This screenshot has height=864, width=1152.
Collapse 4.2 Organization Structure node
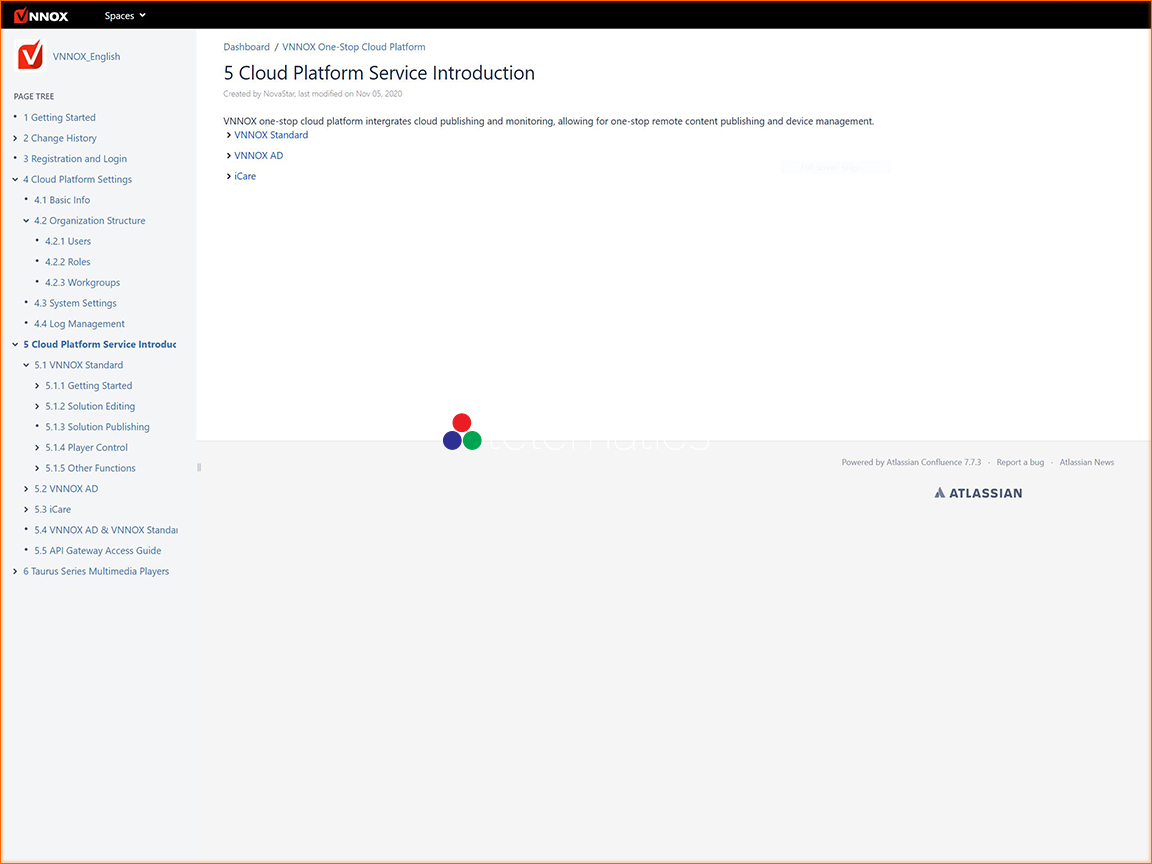pos(26,220)
